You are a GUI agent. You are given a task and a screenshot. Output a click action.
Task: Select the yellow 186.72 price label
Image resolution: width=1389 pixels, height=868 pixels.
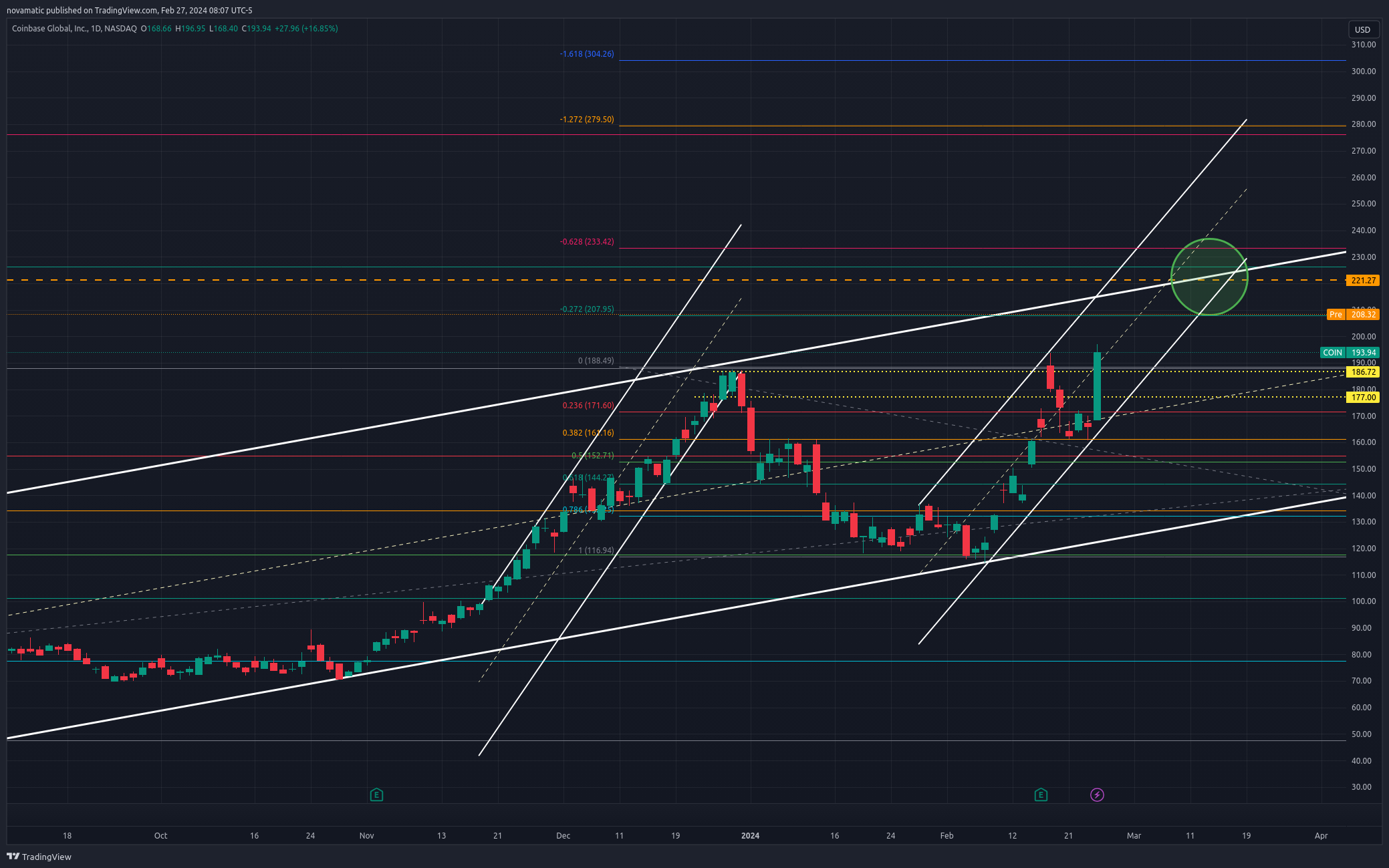(1363, 372)
